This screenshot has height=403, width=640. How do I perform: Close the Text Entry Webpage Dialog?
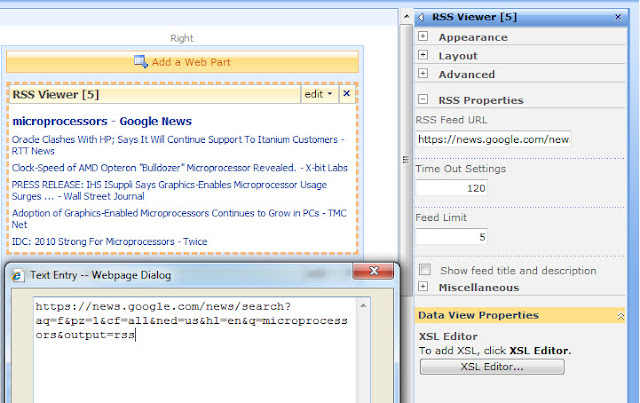[x=373, y=271]
